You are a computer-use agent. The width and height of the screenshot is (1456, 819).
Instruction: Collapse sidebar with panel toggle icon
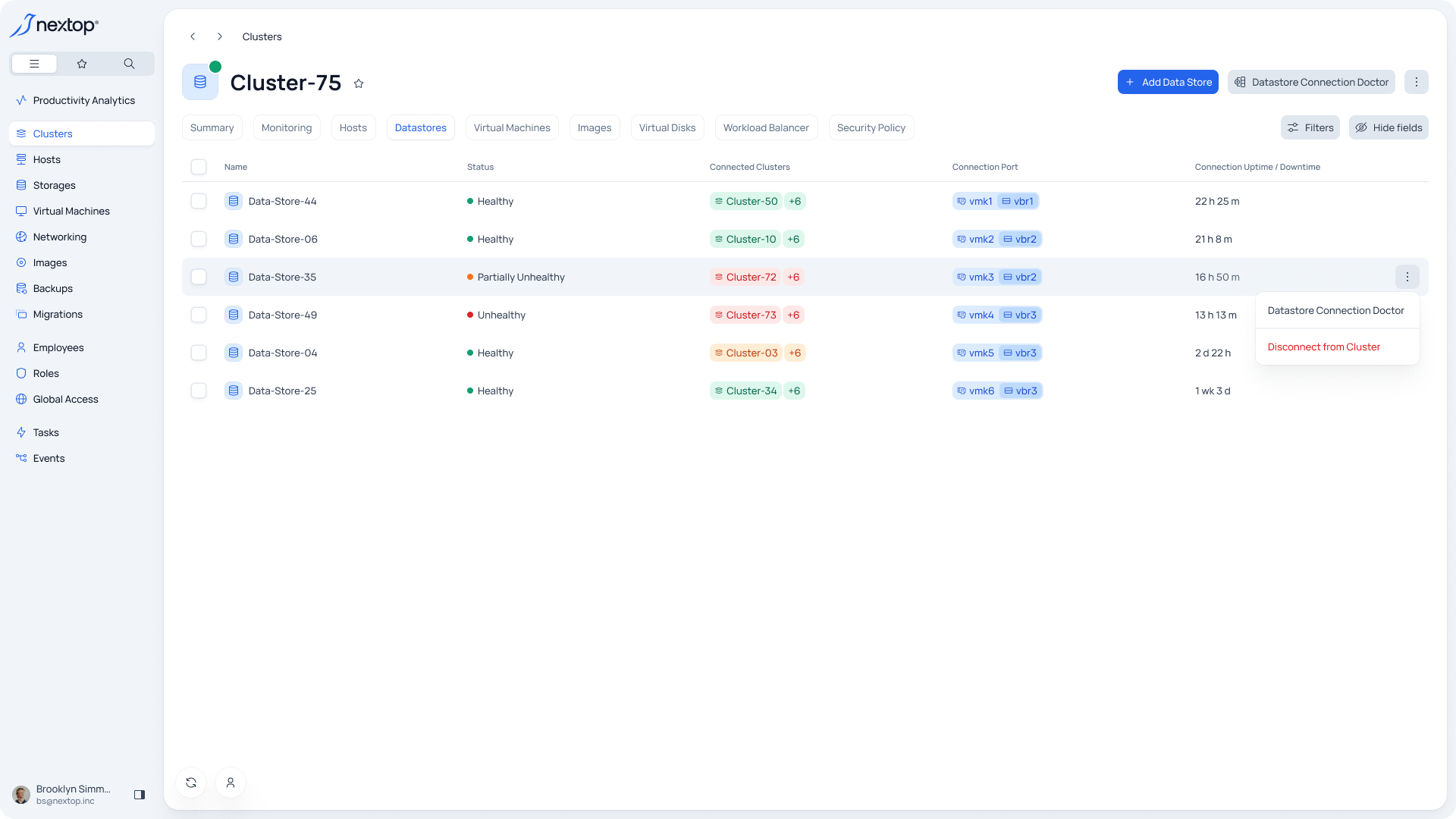tap(140, 795)
